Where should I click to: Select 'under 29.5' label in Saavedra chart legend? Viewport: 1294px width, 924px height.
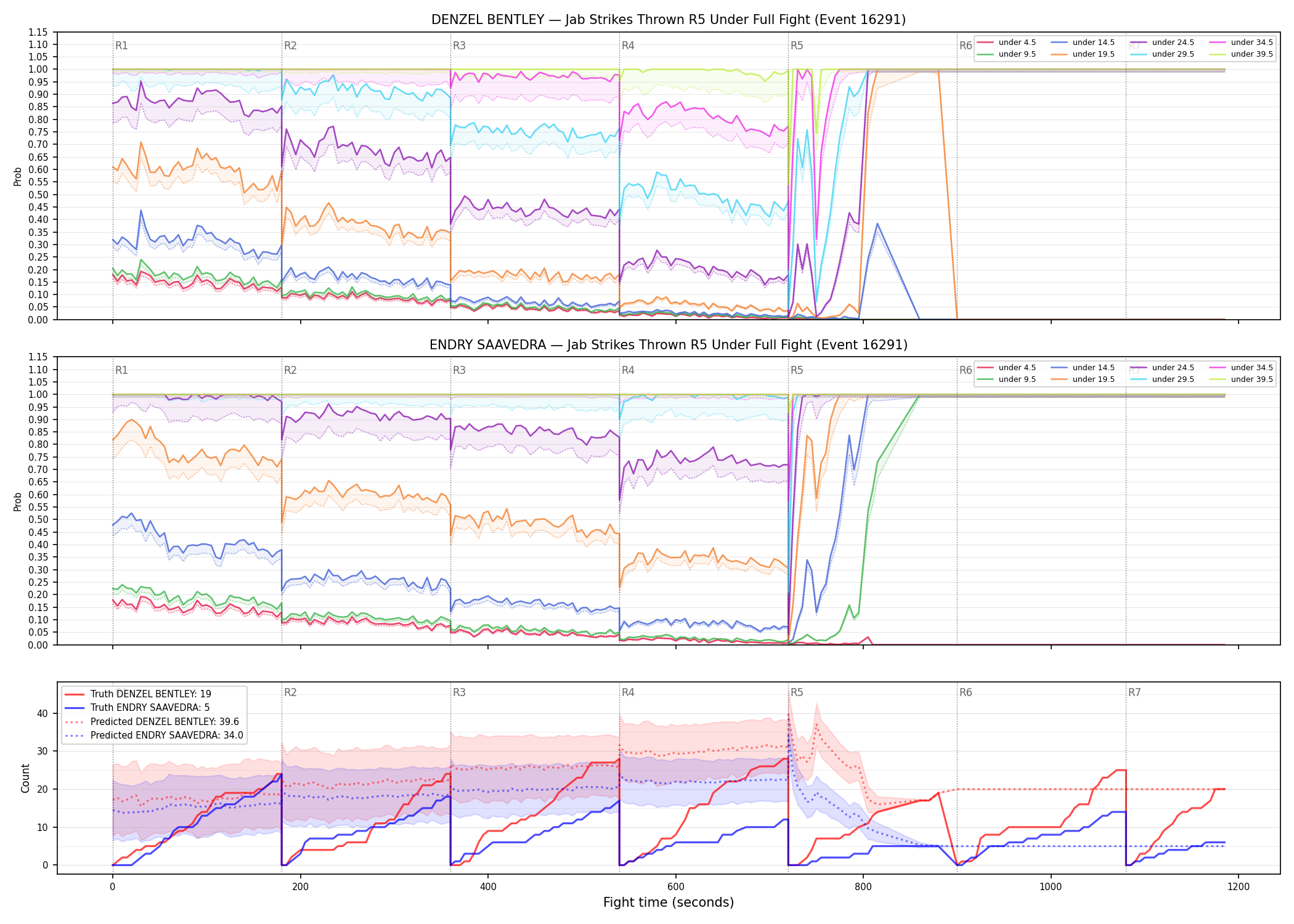(x=1173, y=379)
